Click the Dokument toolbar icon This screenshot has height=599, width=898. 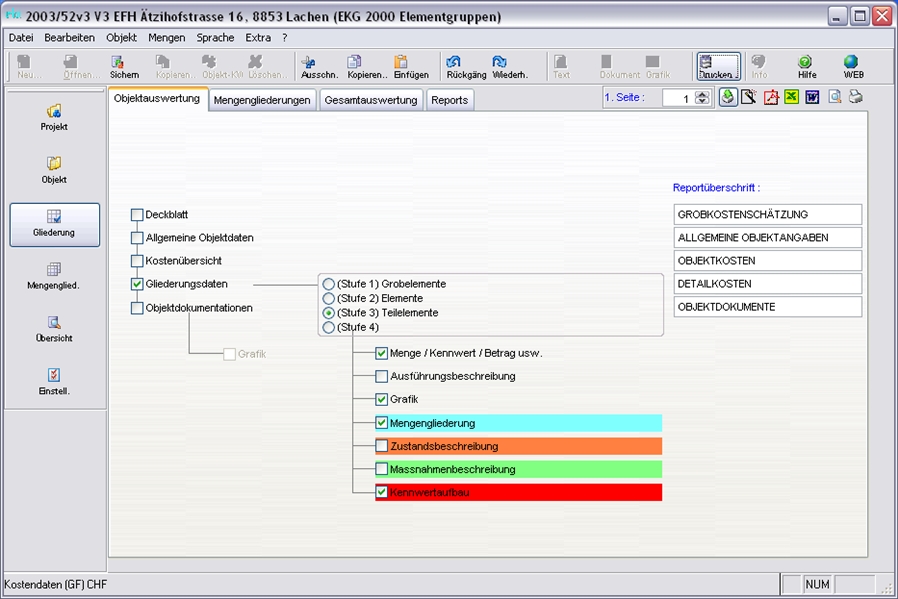pyautogui.click(x=606, y=62)
